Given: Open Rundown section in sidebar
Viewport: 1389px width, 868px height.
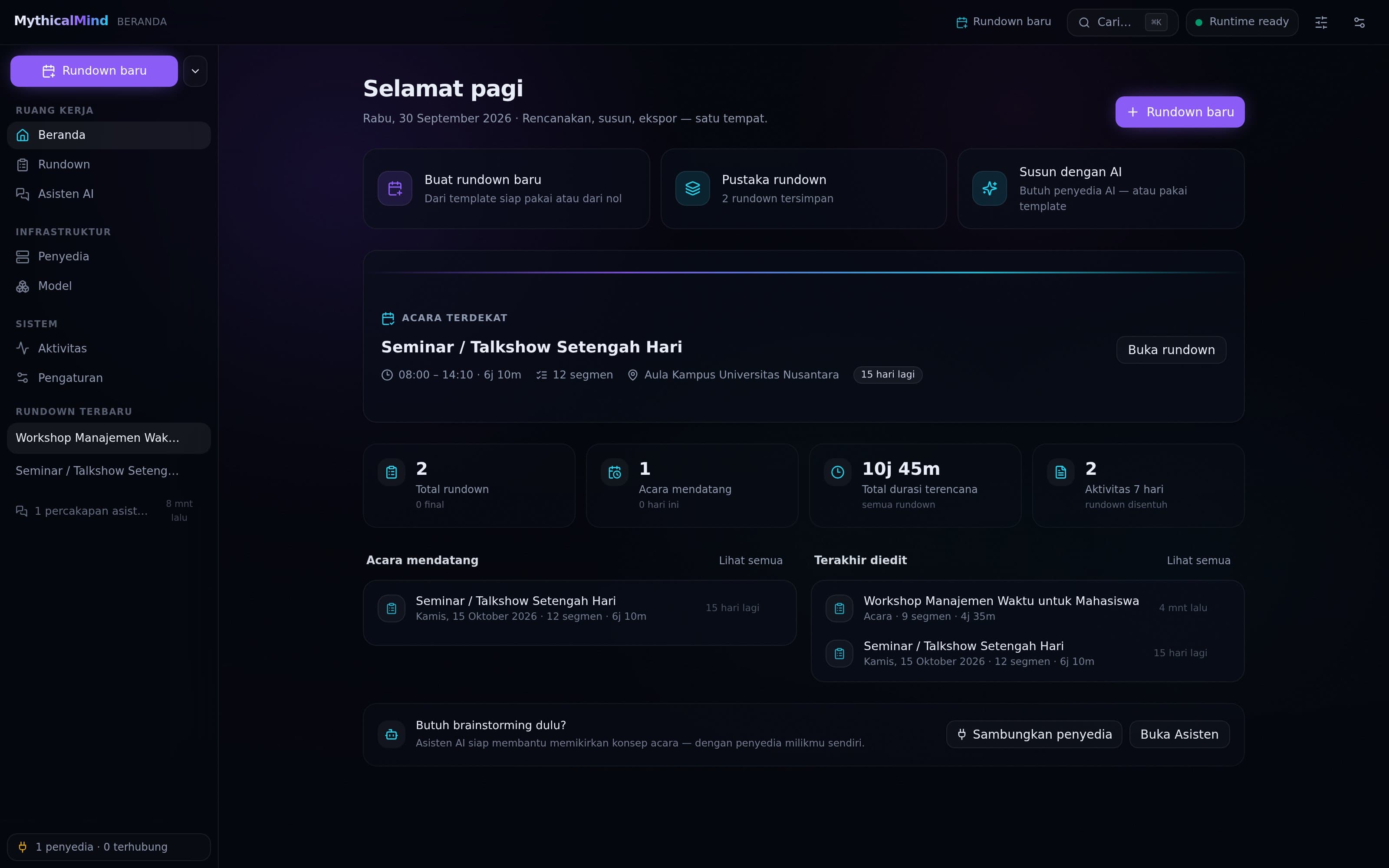Looking at the screenshot, I should [x=109, y=165].
